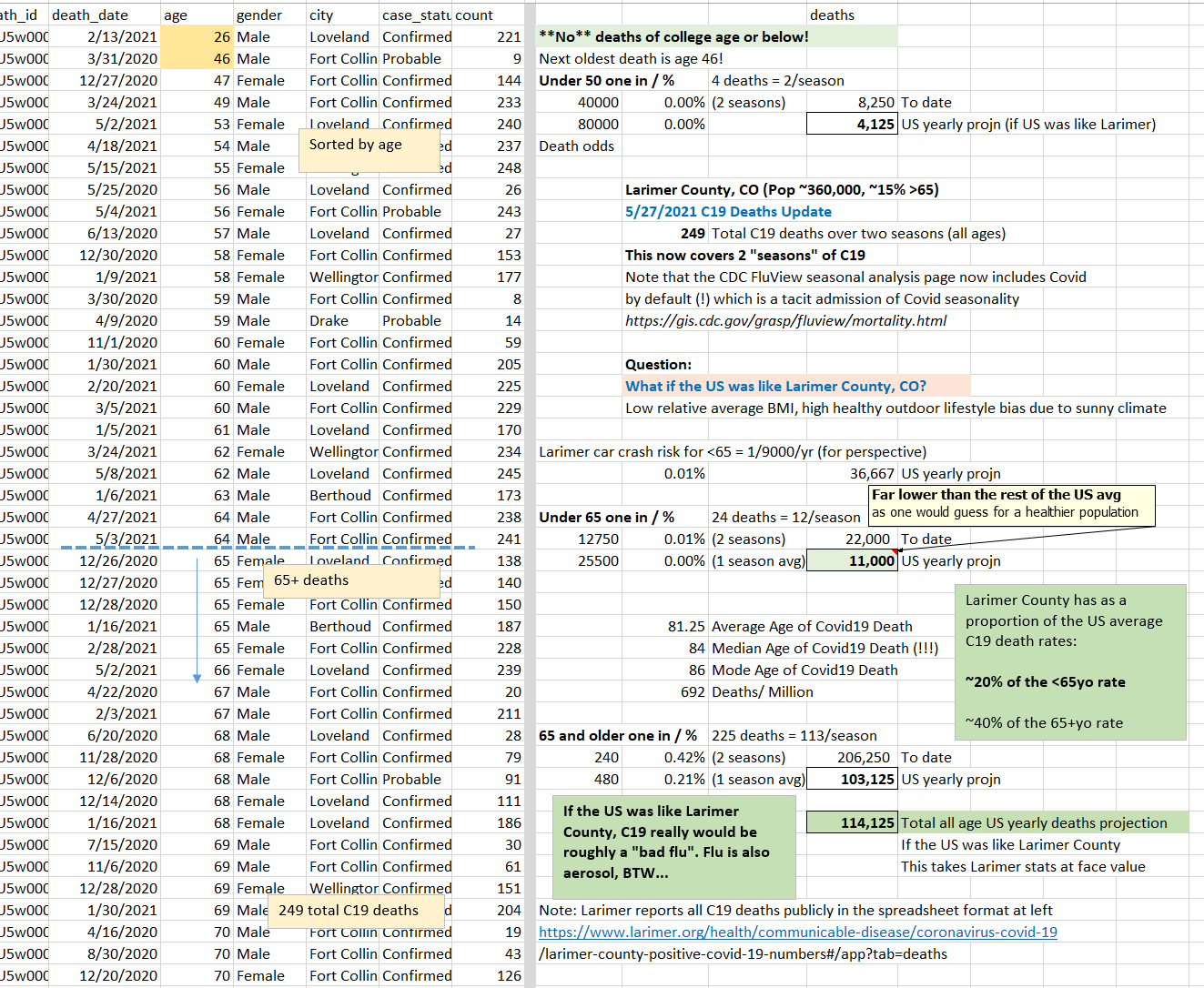Select the 36,667 car crash projection cell
The width and height of the screenshot is (1204, 988).
(852, 473)
